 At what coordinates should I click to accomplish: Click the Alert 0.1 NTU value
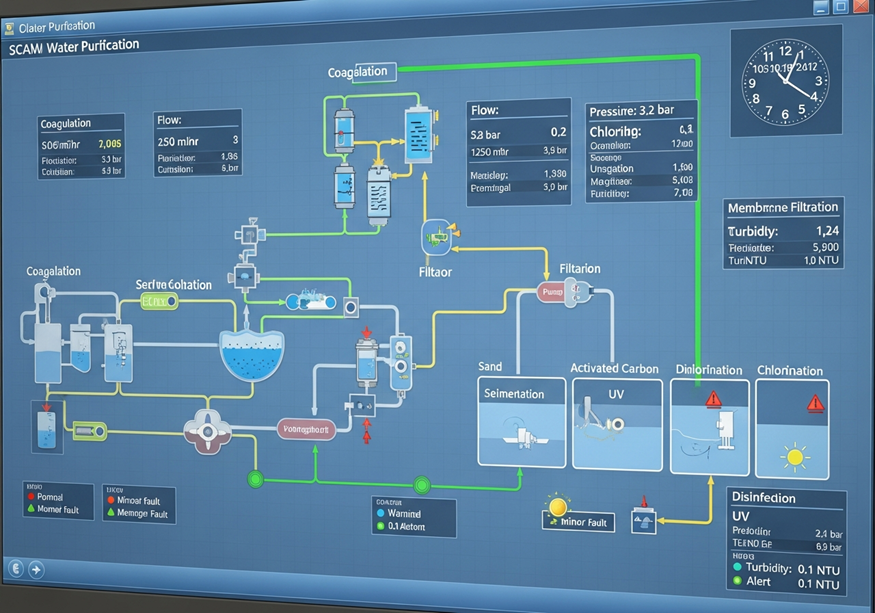click(x=818, y=584)
